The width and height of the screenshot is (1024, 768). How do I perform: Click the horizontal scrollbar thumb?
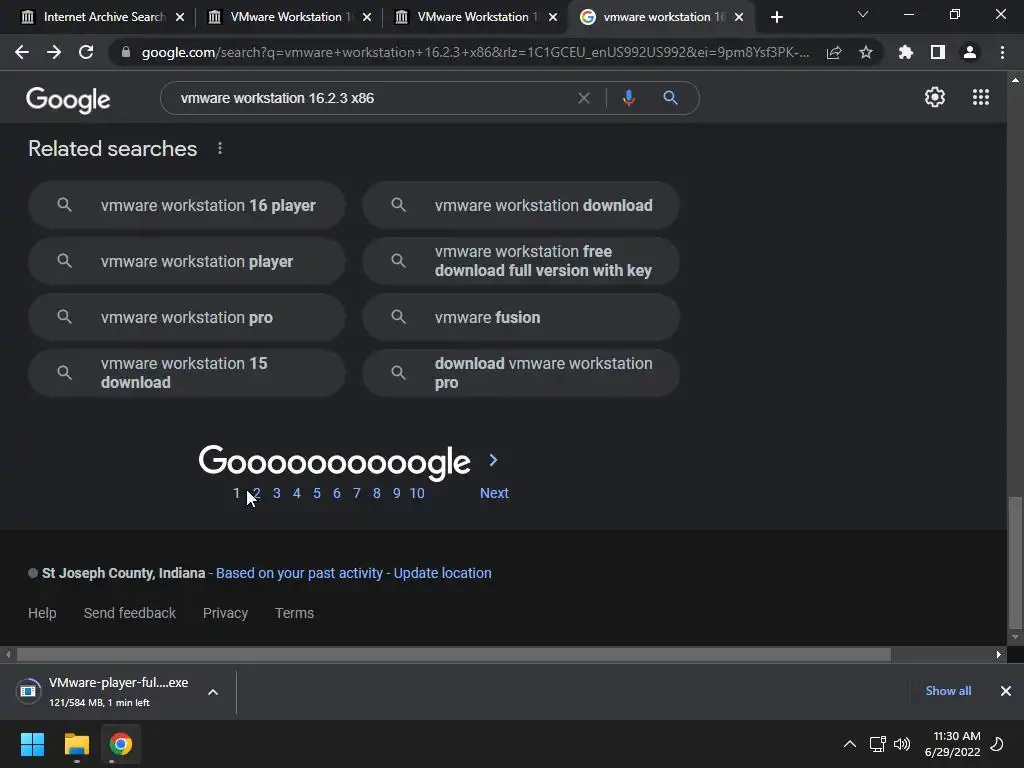click(454, 654)
